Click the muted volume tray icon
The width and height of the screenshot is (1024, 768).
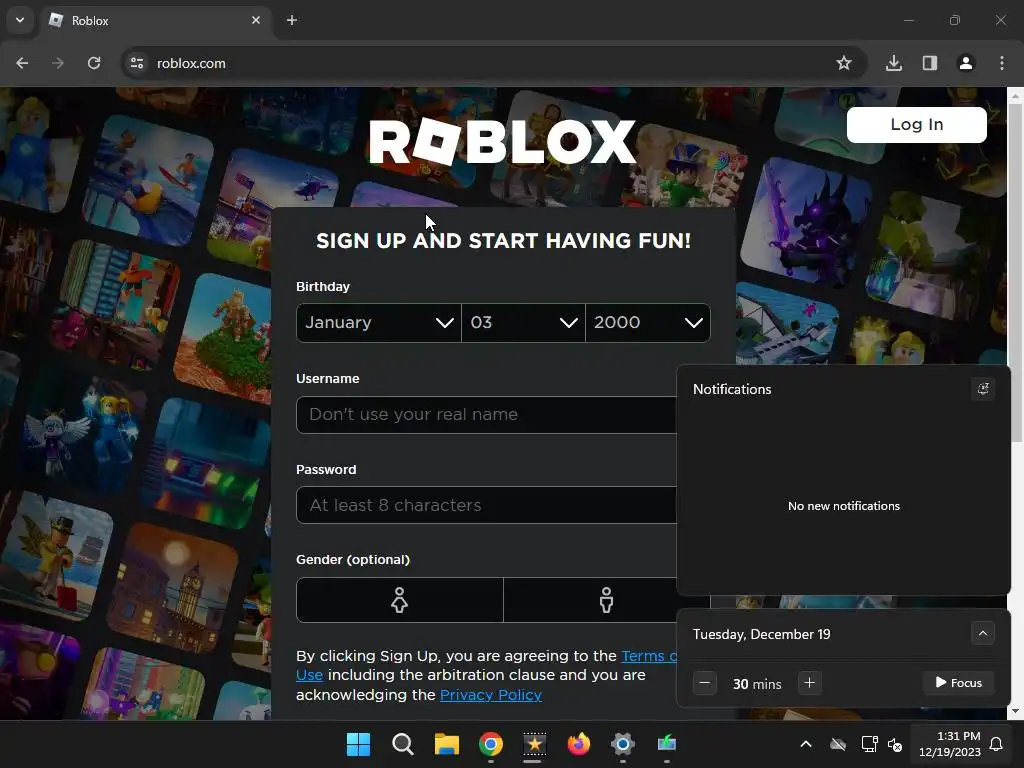895,744
